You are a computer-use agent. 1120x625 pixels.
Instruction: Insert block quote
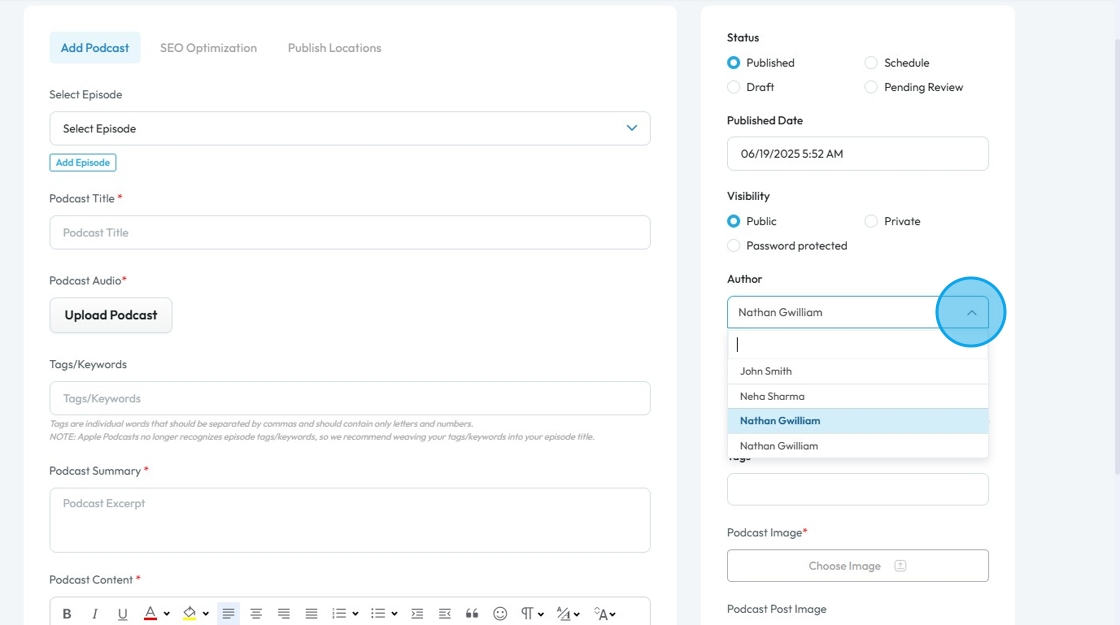click(472, 614)
